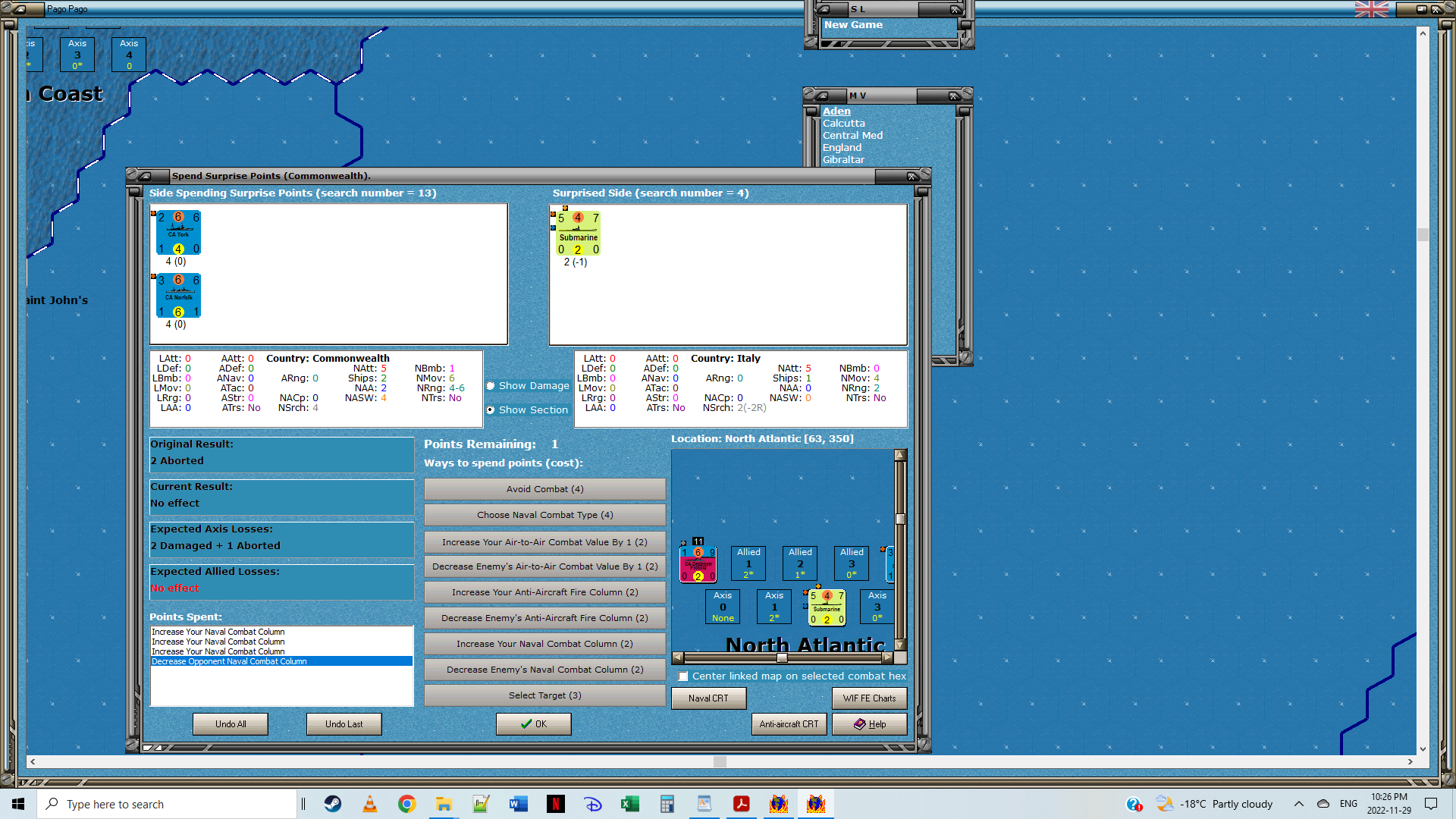Click the Axis 0 sea box on minimap
This screenshot has width=1456, height=819.
[723, 607]
